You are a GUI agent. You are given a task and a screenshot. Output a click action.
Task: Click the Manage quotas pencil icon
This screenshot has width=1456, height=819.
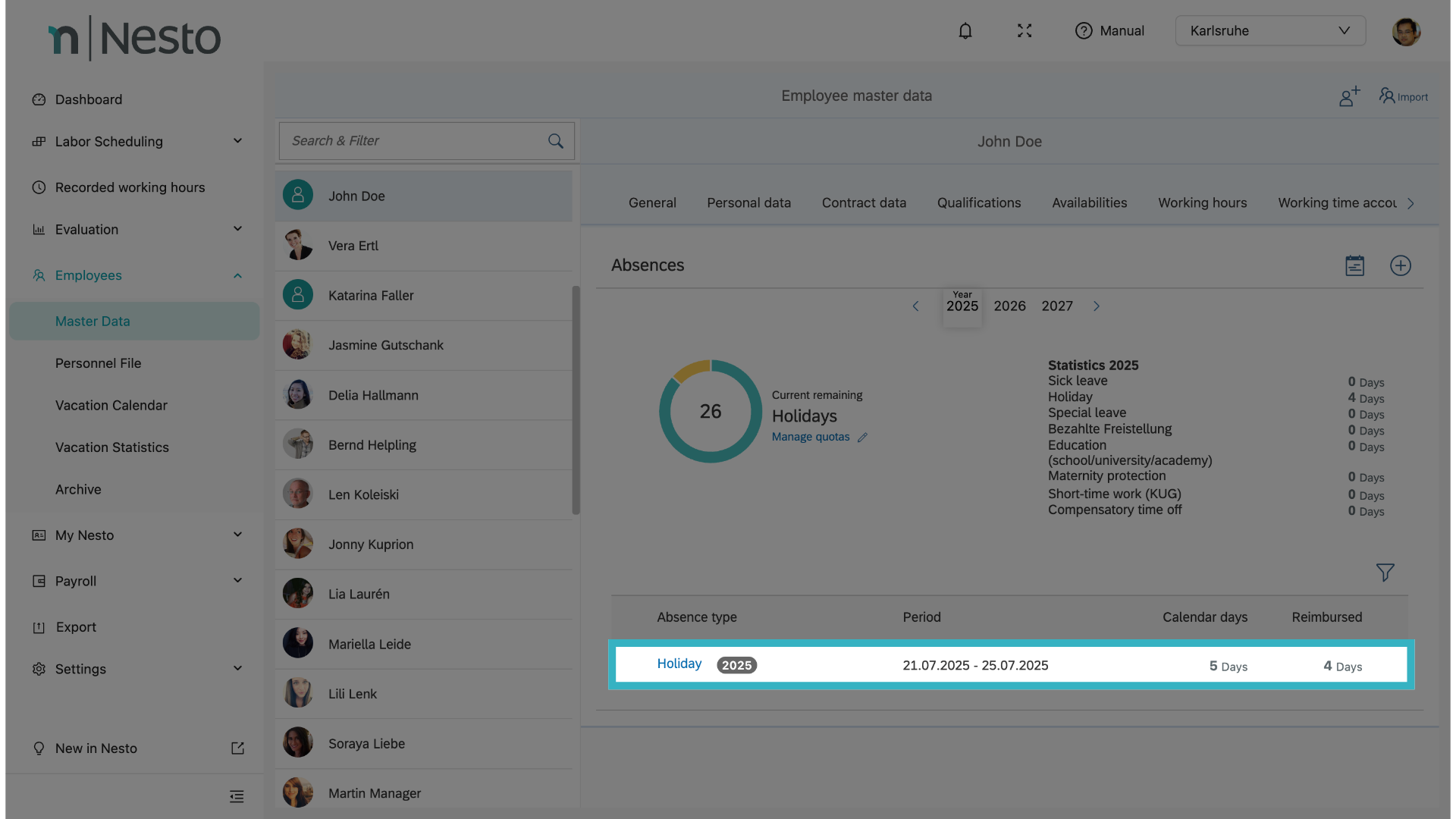(862, 438)
